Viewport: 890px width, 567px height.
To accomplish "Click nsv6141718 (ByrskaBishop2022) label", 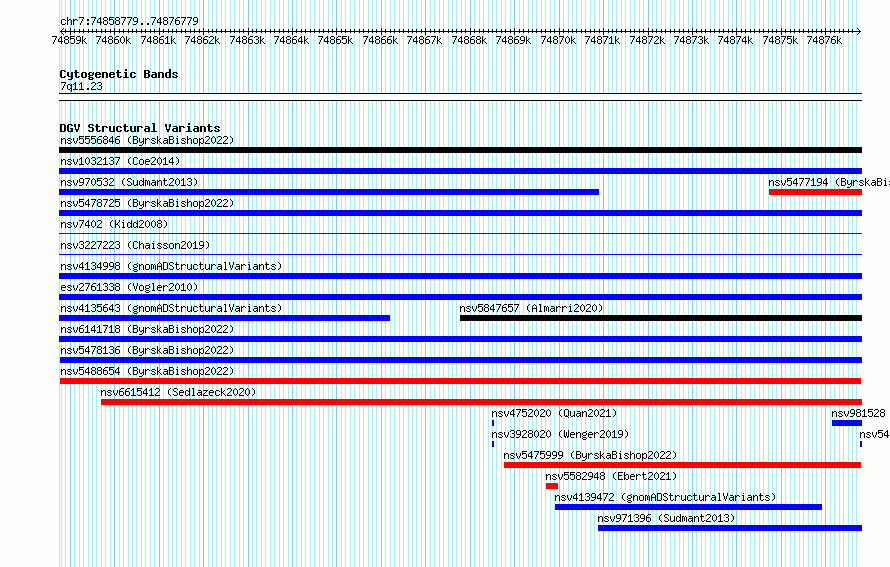I will (147, 329).
